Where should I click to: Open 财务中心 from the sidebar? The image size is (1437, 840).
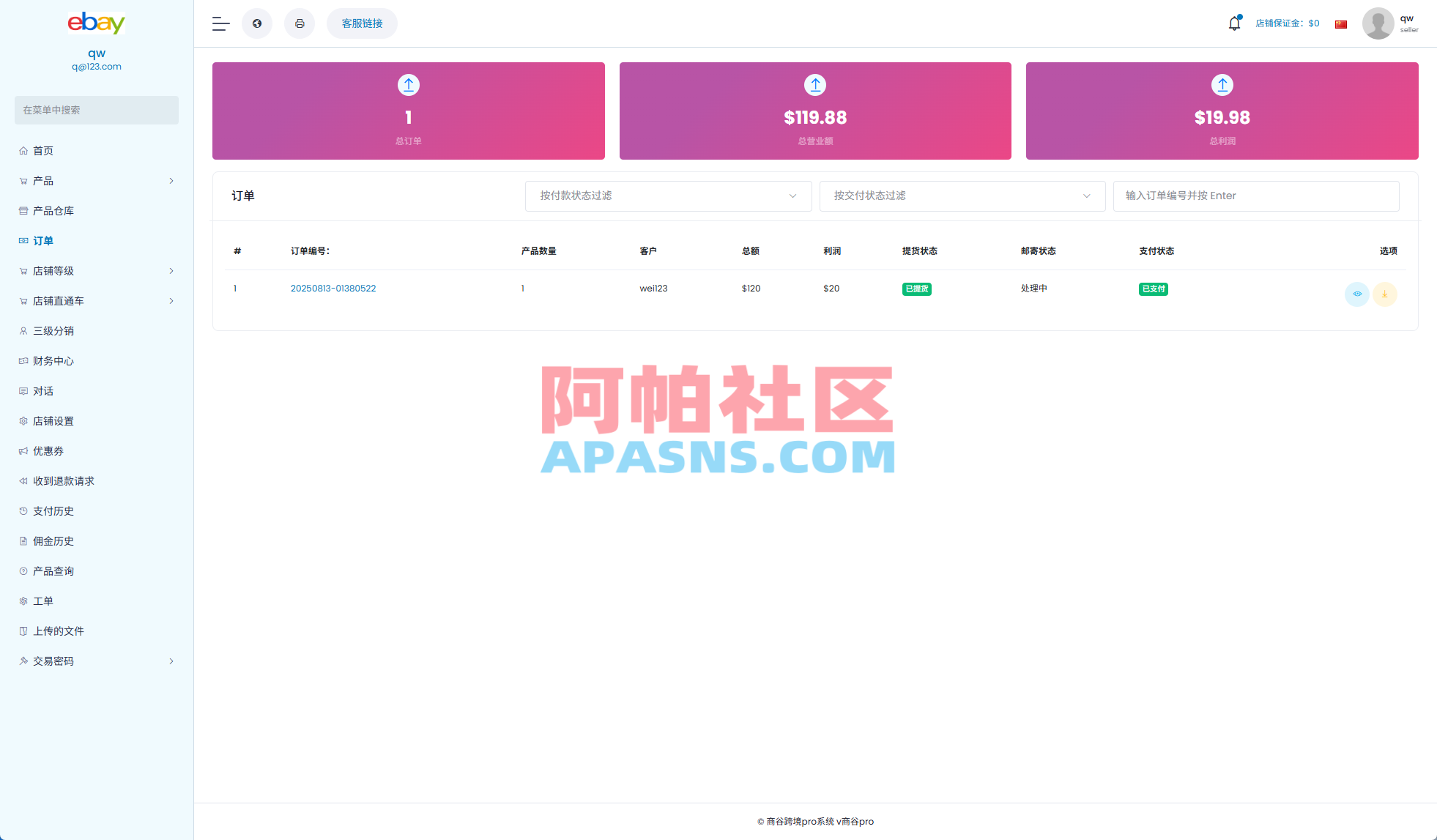coord(53,360)
